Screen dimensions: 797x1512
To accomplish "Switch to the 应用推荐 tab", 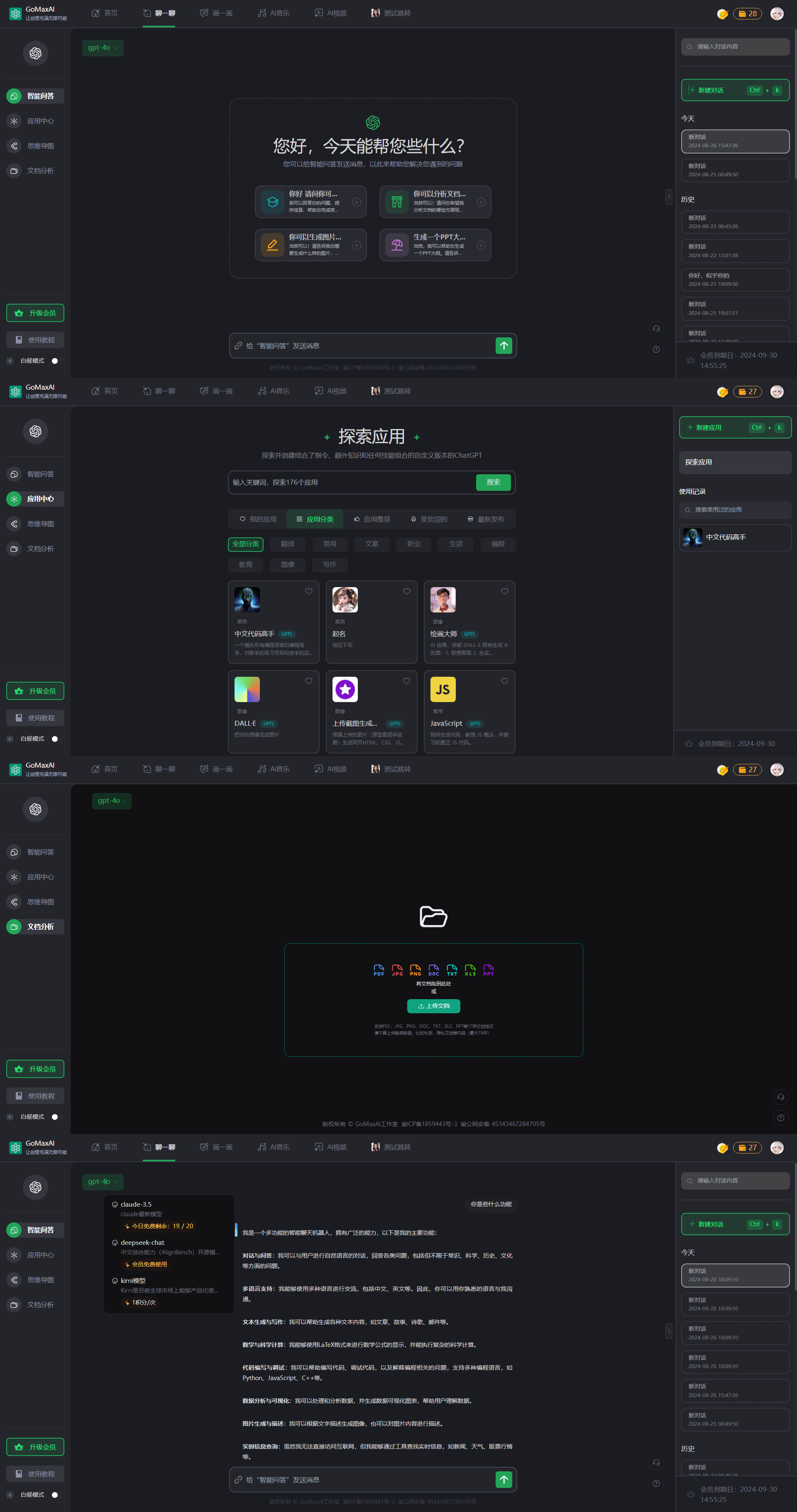I will tap(372, 519).
